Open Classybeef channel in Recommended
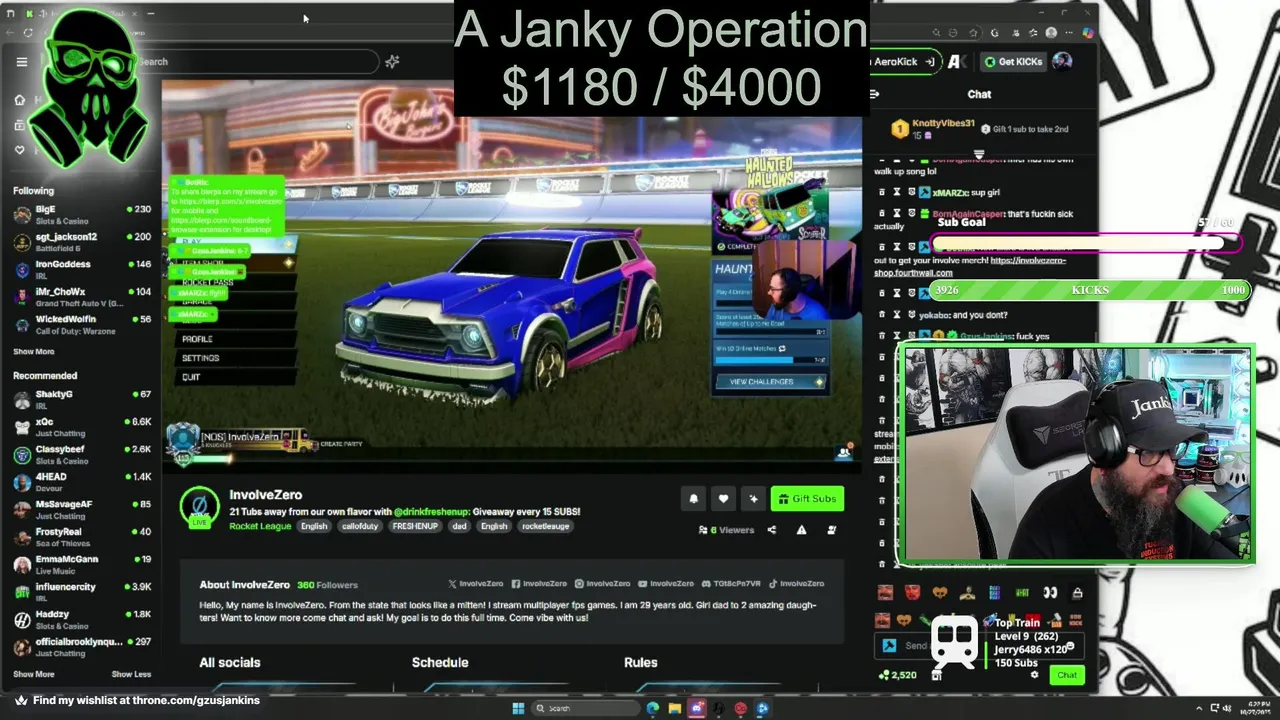Viewport: 1280px width, 720px height. point(81,454)
